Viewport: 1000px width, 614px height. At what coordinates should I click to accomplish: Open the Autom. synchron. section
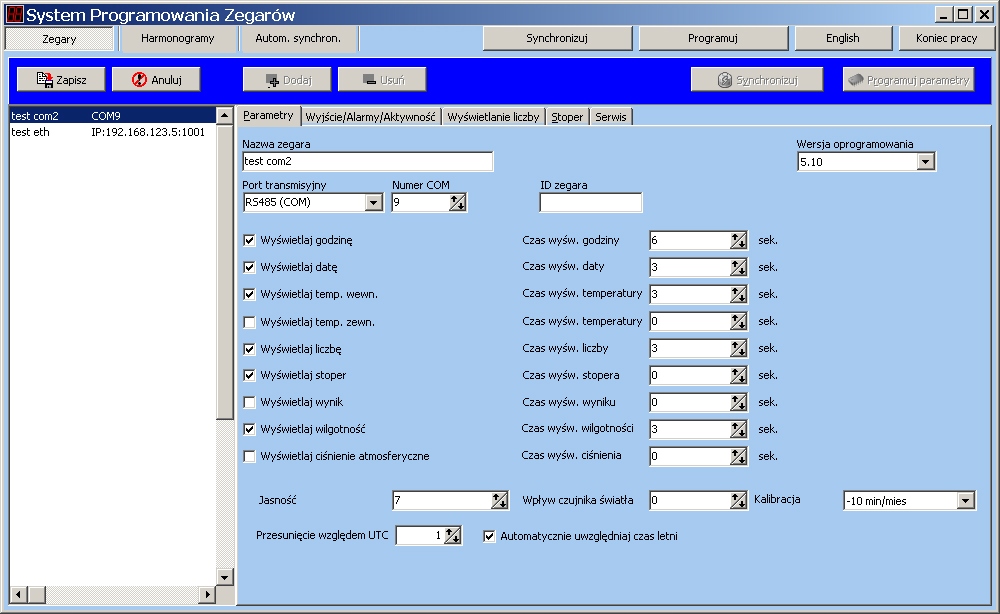pos(298,38)
